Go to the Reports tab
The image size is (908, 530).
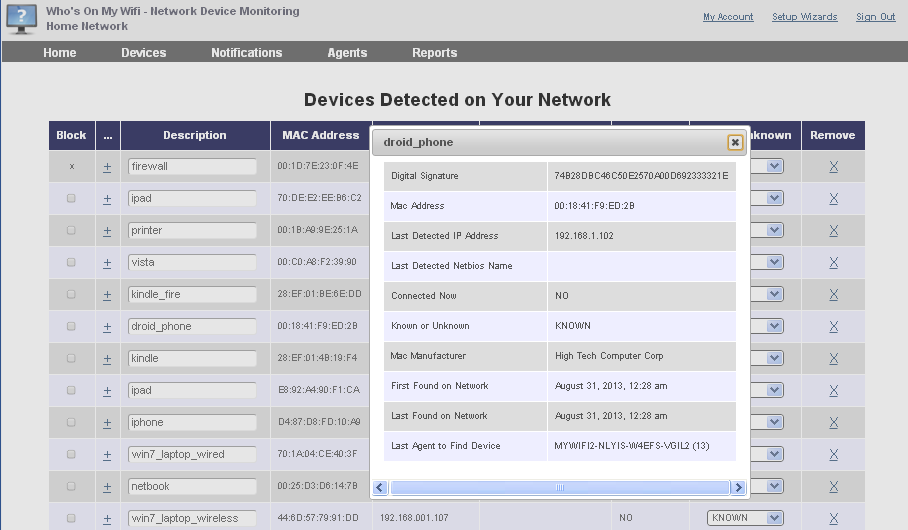pos(434,53)
